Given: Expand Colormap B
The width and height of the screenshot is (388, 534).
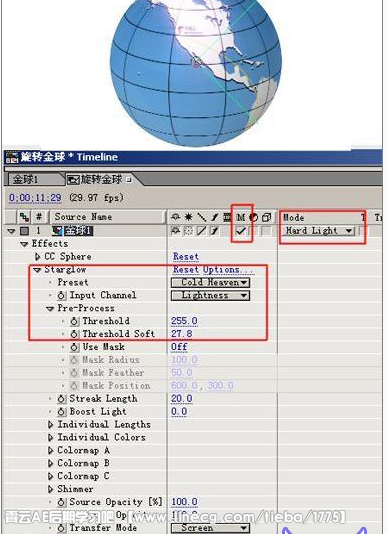Looking at the screenshot, I should [50, 464].
